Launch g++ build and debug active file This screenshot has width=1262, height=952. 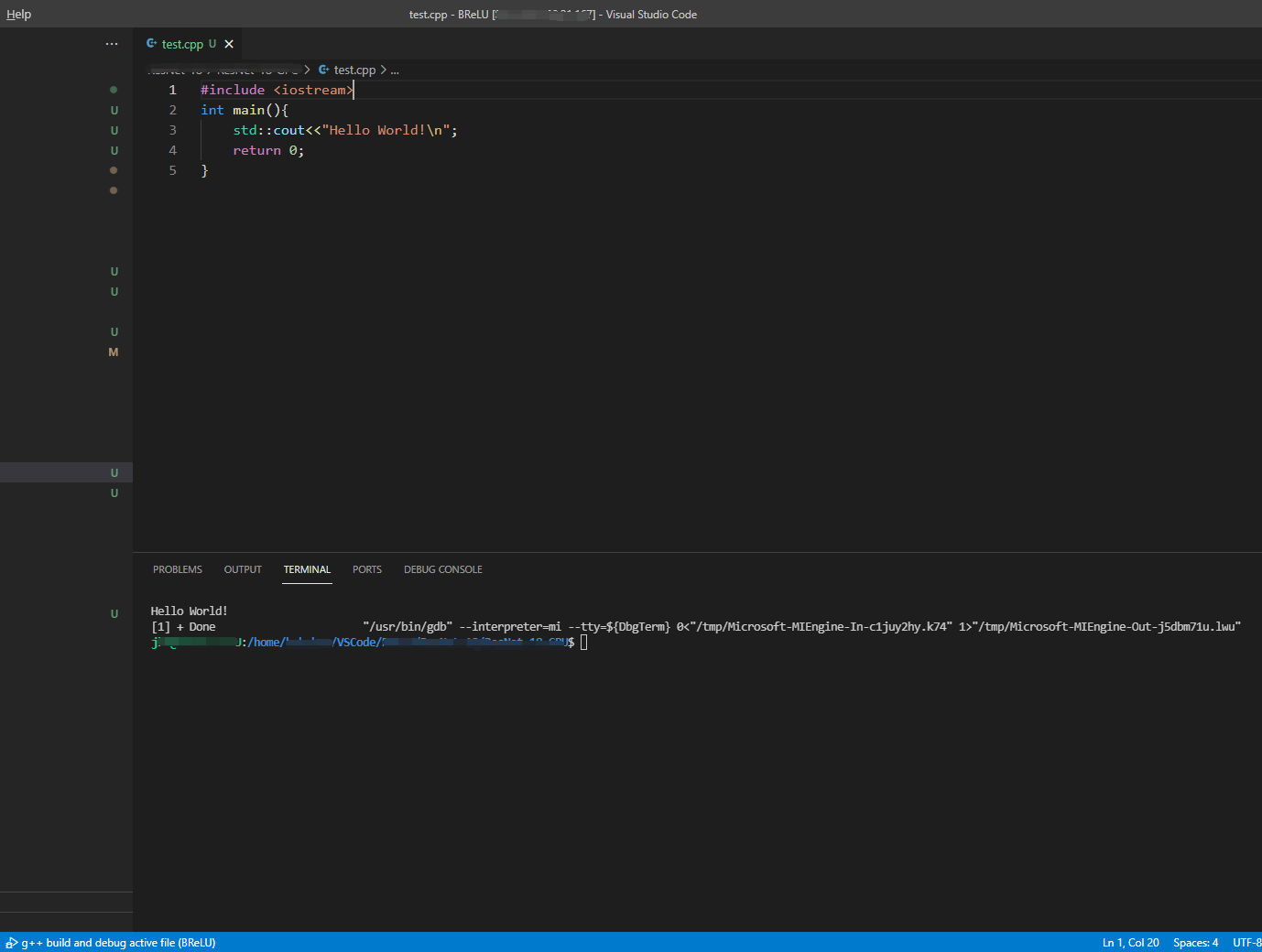[x=111, y=942]
